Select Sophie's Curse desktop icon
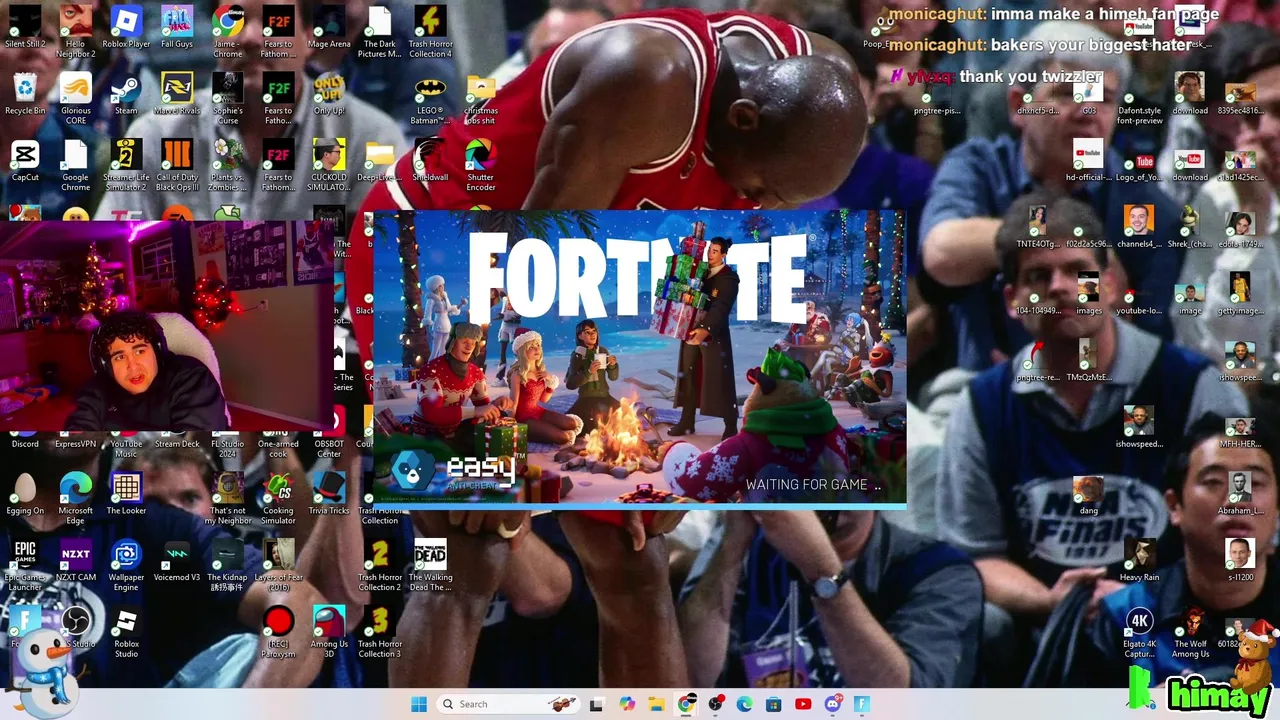This screenshot has height=720, width=1280. pos(228,98)
